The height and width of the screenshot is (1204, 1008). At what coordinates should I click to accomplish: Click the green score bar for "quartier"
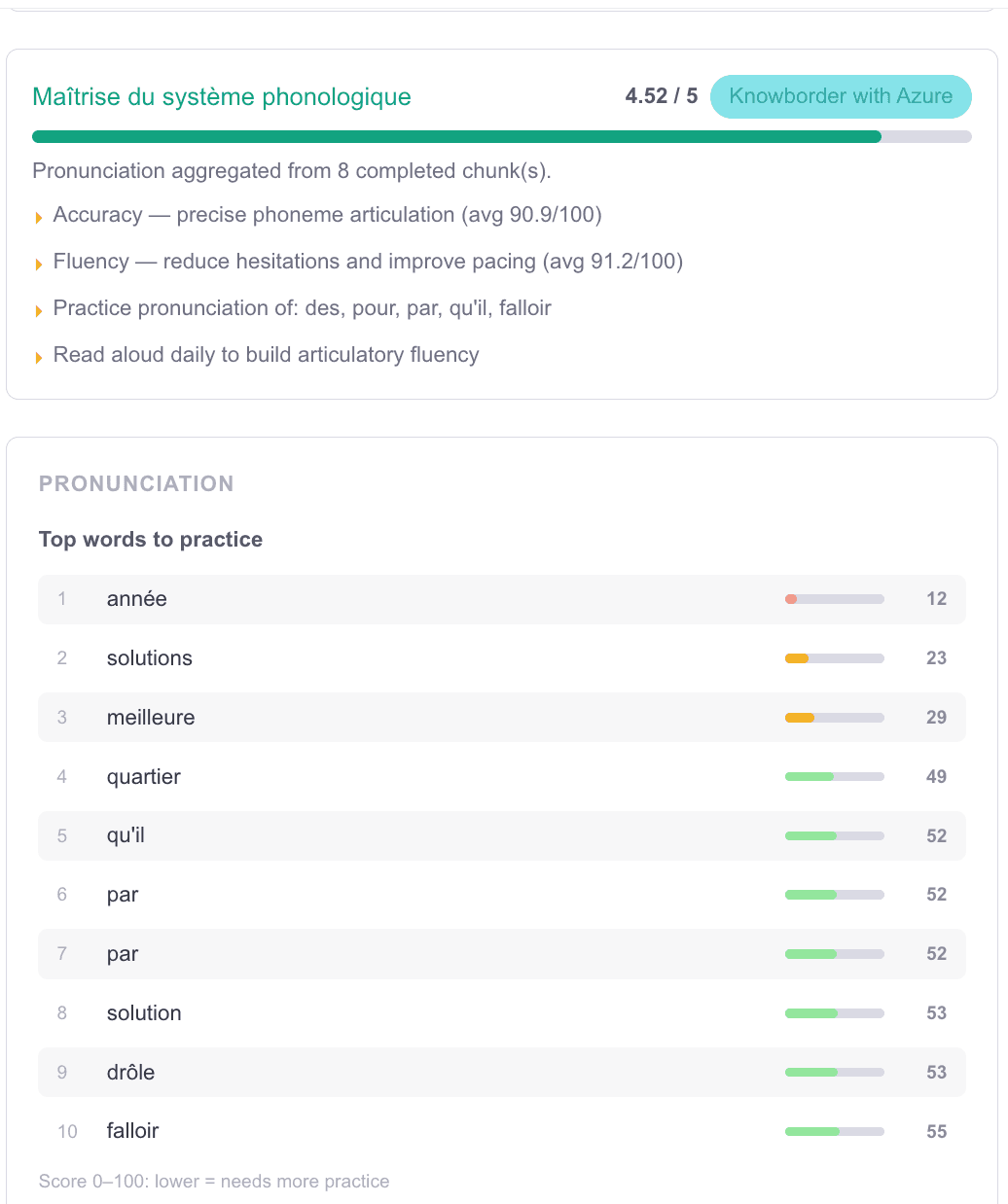[x=834, y=777]
